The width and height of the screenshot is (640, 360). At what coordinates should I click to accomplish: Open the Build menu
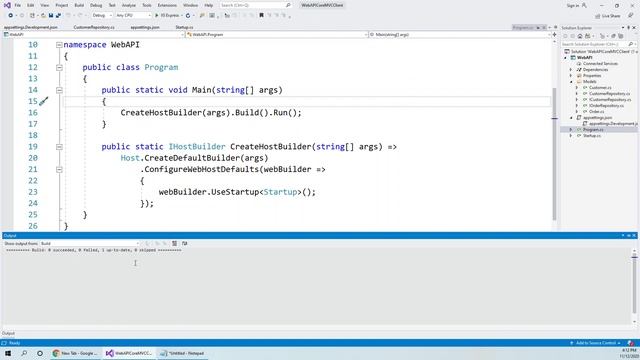[x=79, y=5]
